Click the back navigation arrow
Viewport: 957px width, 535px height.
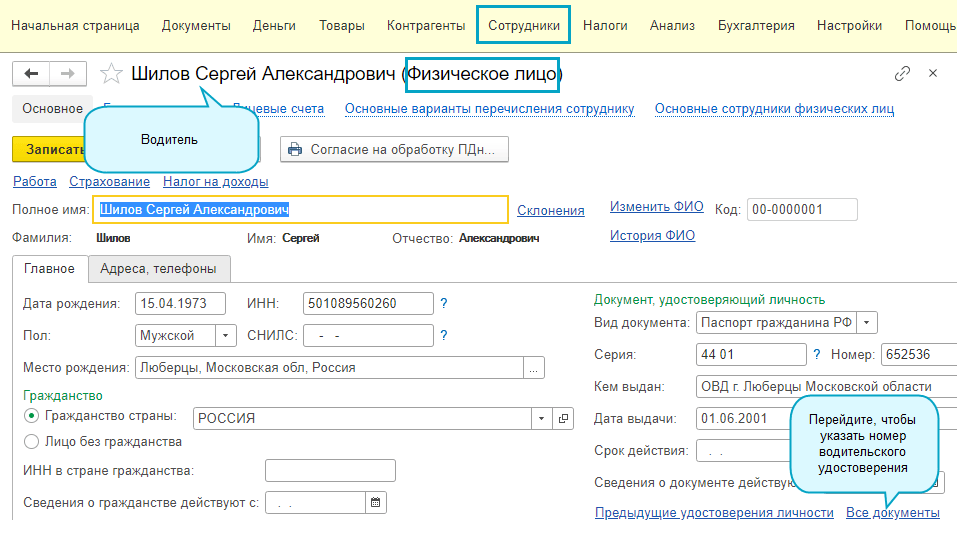tap(31, 73)
